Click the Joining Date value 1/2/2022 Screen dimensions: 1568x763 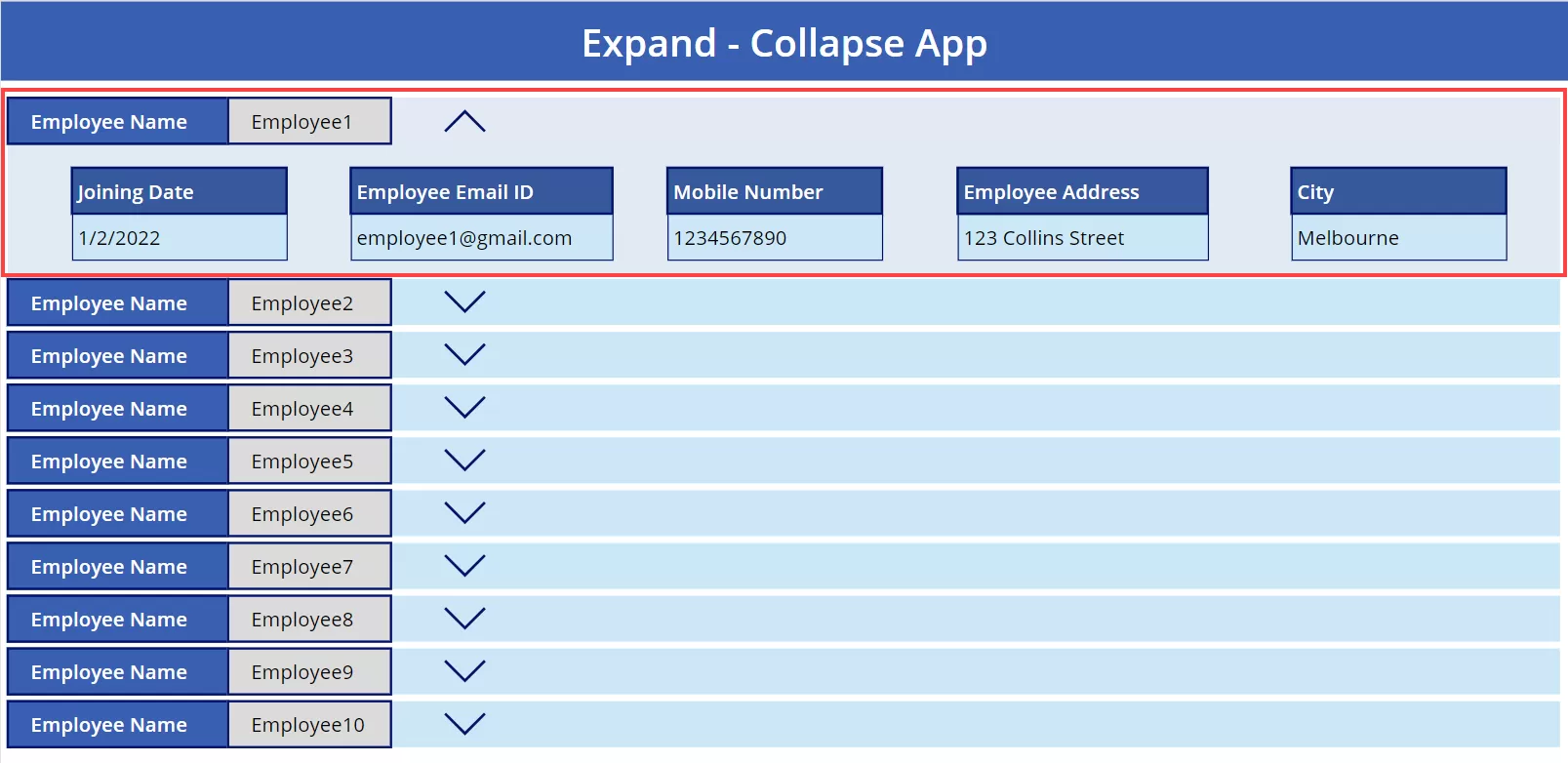[180, 238]
